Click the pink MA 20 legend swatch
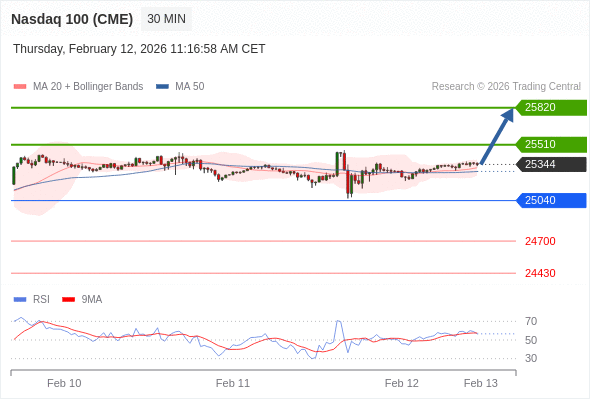This screenshot has height=400, width=590. (x=20, y=87)
